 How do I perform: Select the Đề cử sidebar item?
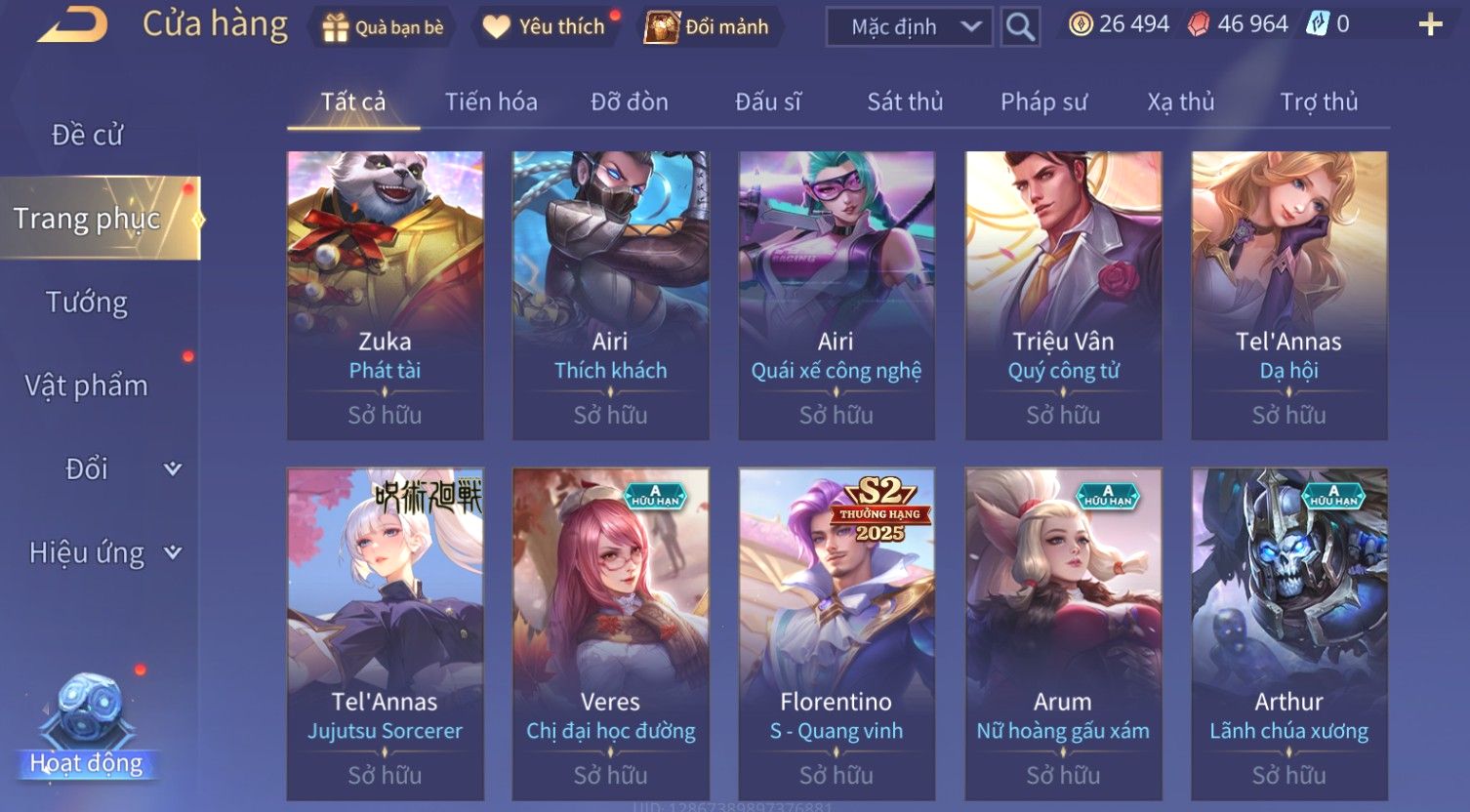tap(87, 135)
